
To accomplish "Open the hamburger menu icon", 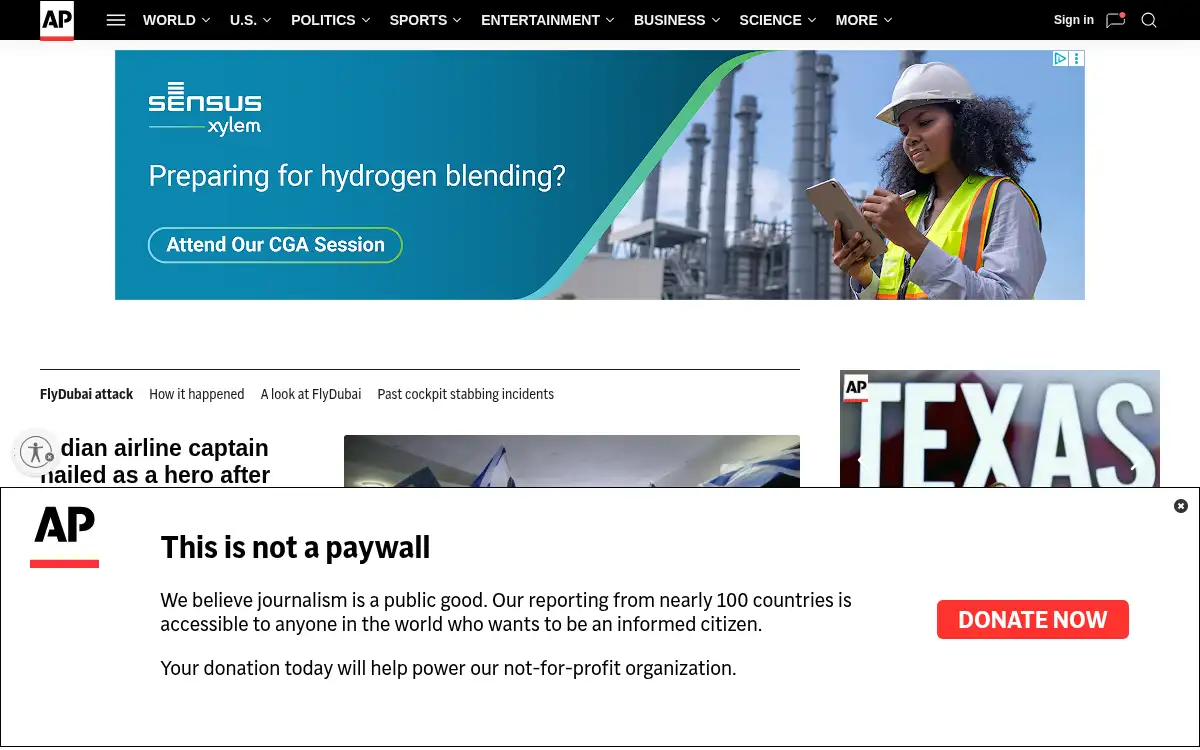I will click(x=116, y=20).
